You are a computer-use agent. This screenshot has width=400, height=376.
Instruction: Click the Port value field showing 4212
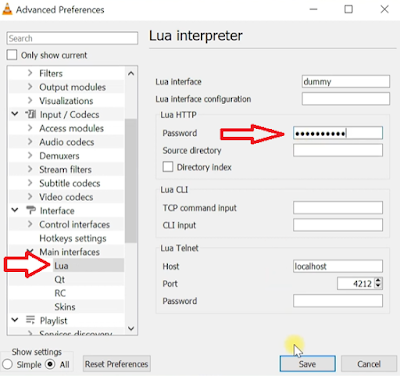(x=355, y=284)
